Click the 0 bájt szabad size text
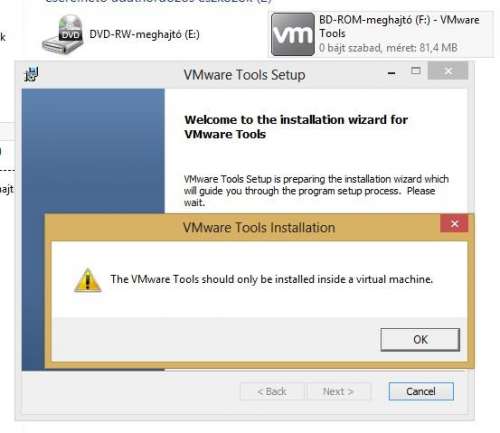The width and height of the screenshot is (500, 433). tap(388, 48)
